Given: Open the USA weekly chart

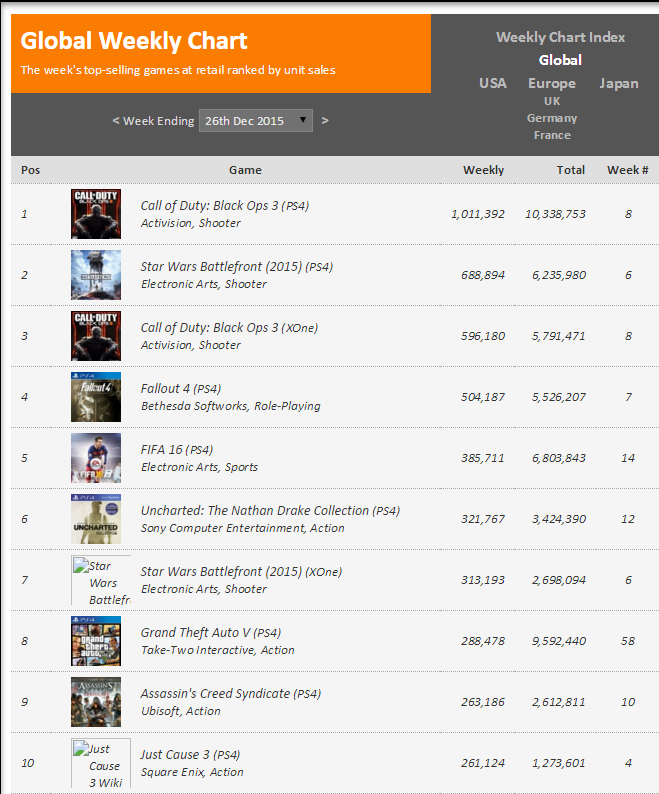Looking at the screenshot, I should click(493, 83).
